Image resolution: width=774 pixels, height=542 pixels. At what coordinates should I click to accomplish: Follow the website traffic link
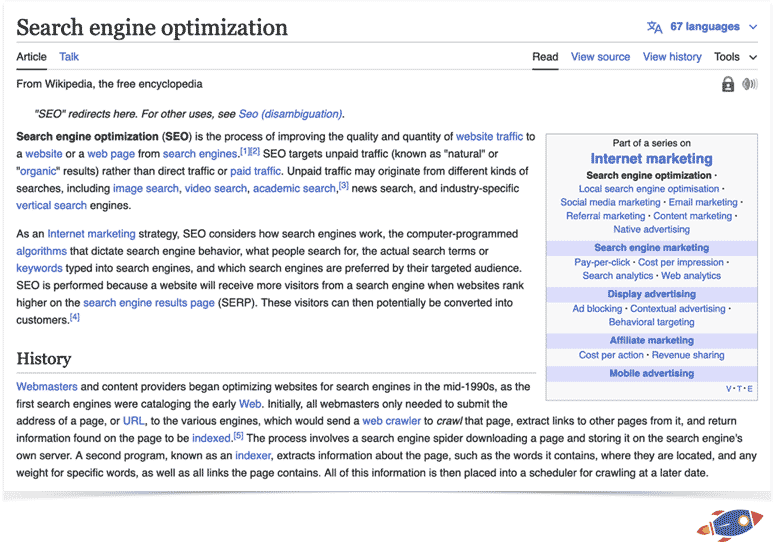[489, 137]
